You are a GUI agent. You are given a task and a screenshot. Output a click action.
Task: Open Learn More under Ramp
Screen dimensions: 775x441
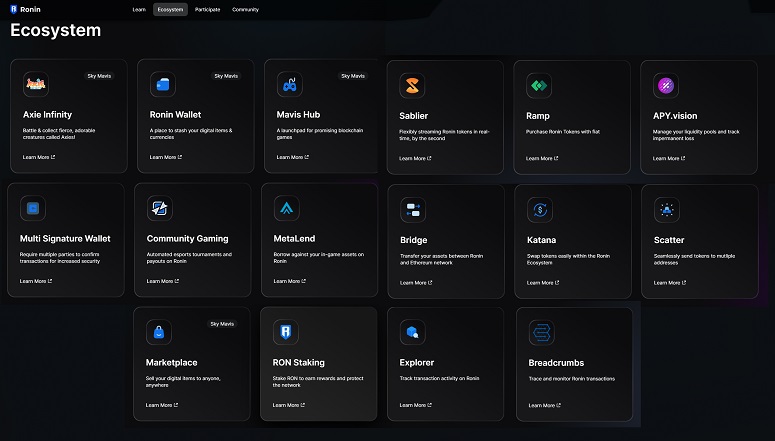tap(542, 159)
